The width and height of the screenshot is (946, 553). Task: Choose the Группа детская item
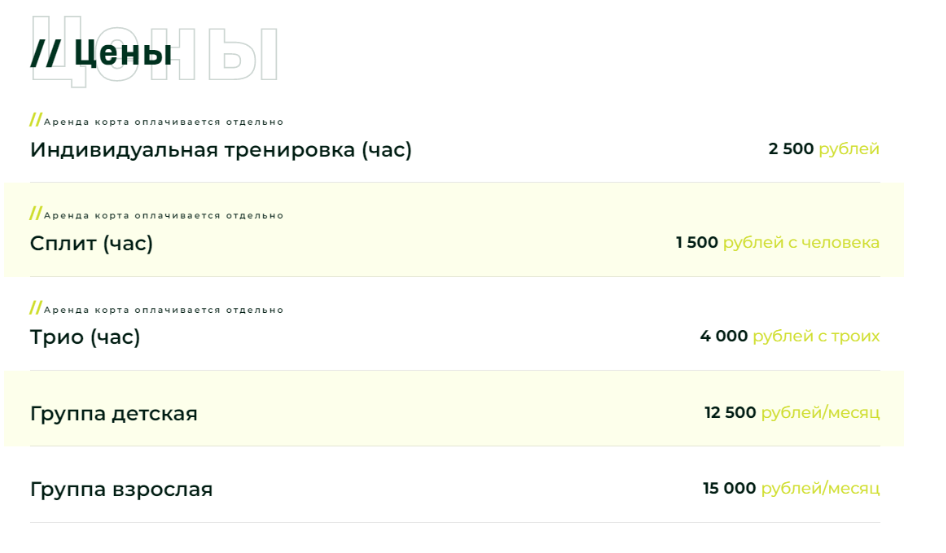(114, 413)
